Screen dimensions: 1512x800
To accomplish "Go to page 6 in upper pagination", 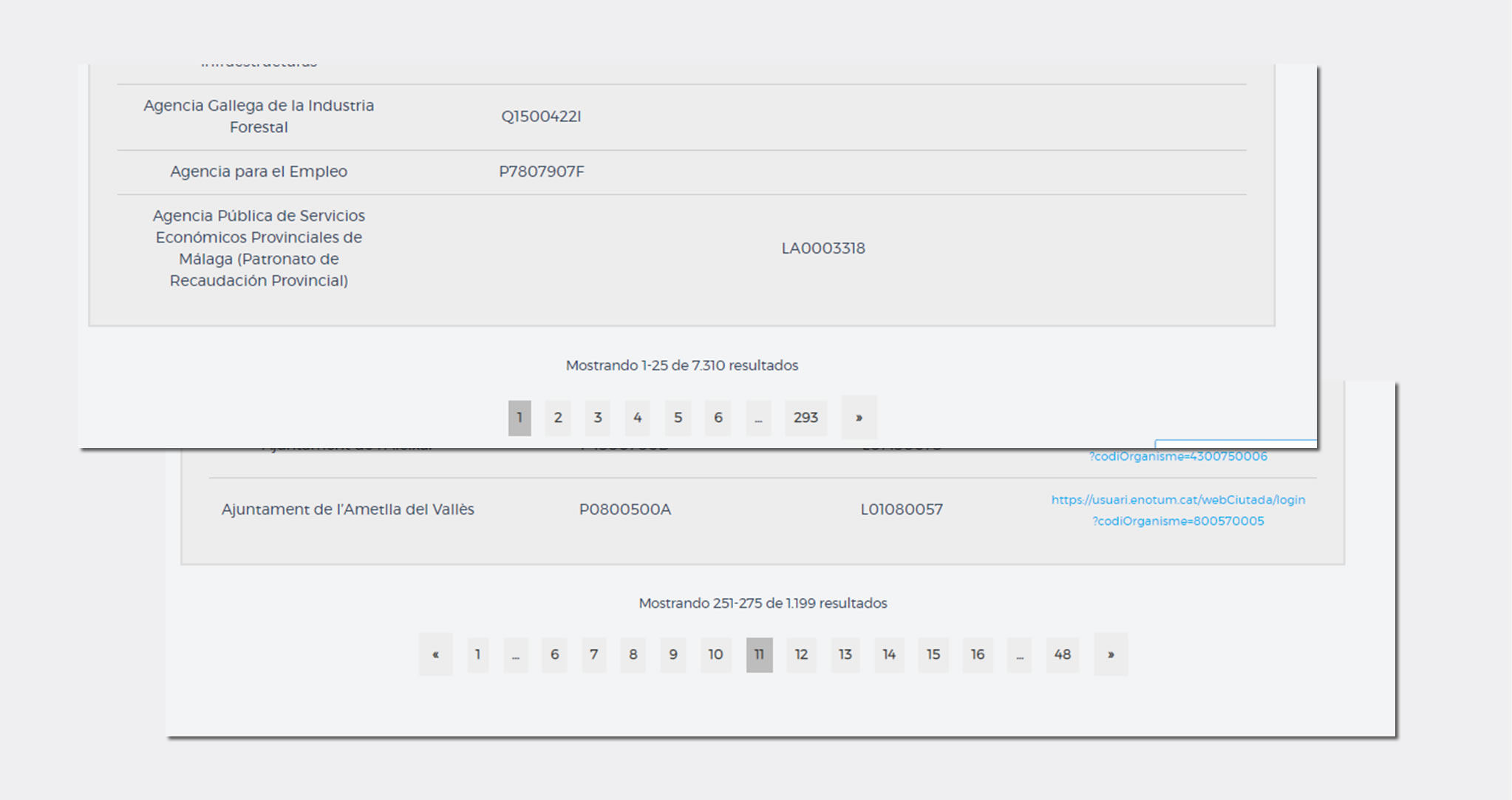I will (718, 418).
